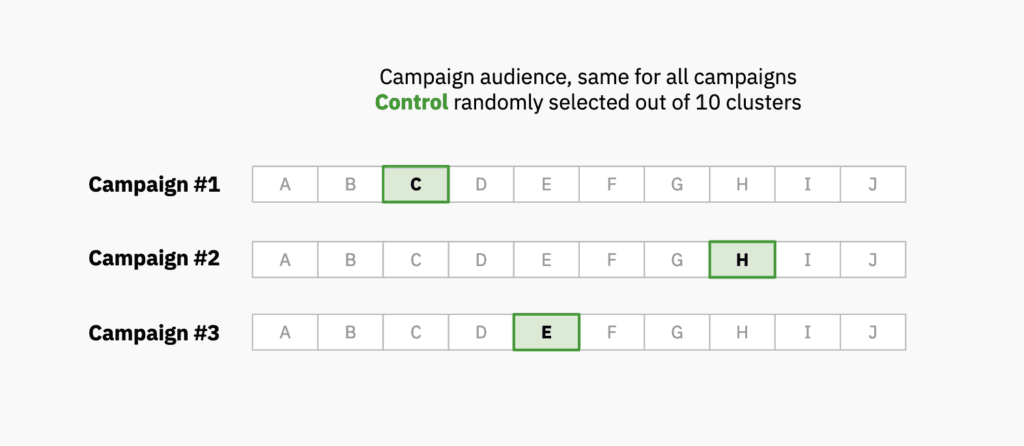
Task: Click cluster A in Campaign #1 row
Action: [286, 184]
